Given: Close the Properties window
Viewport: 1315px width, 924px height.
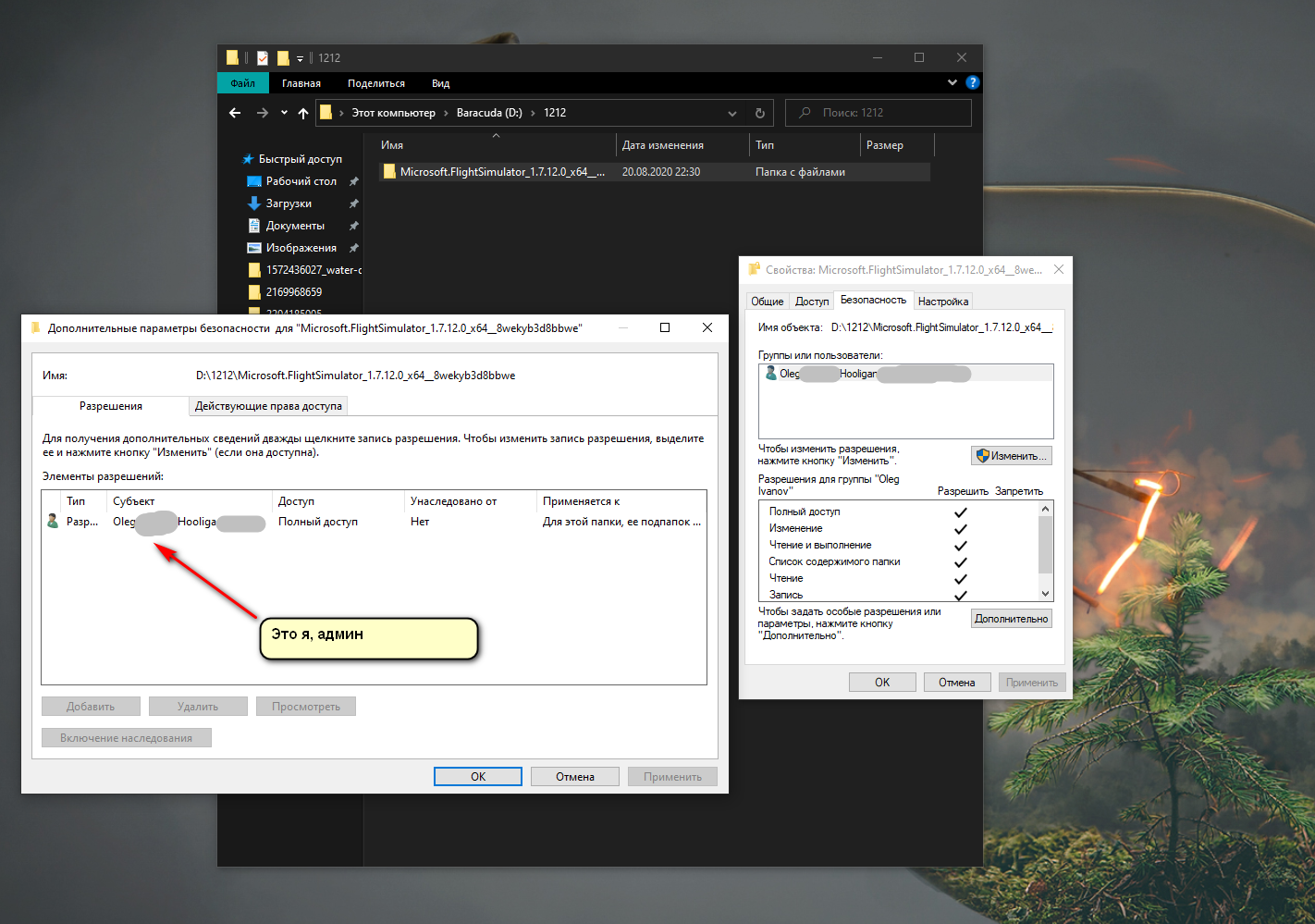Looking at the screenshot, I should point(1059,269).
